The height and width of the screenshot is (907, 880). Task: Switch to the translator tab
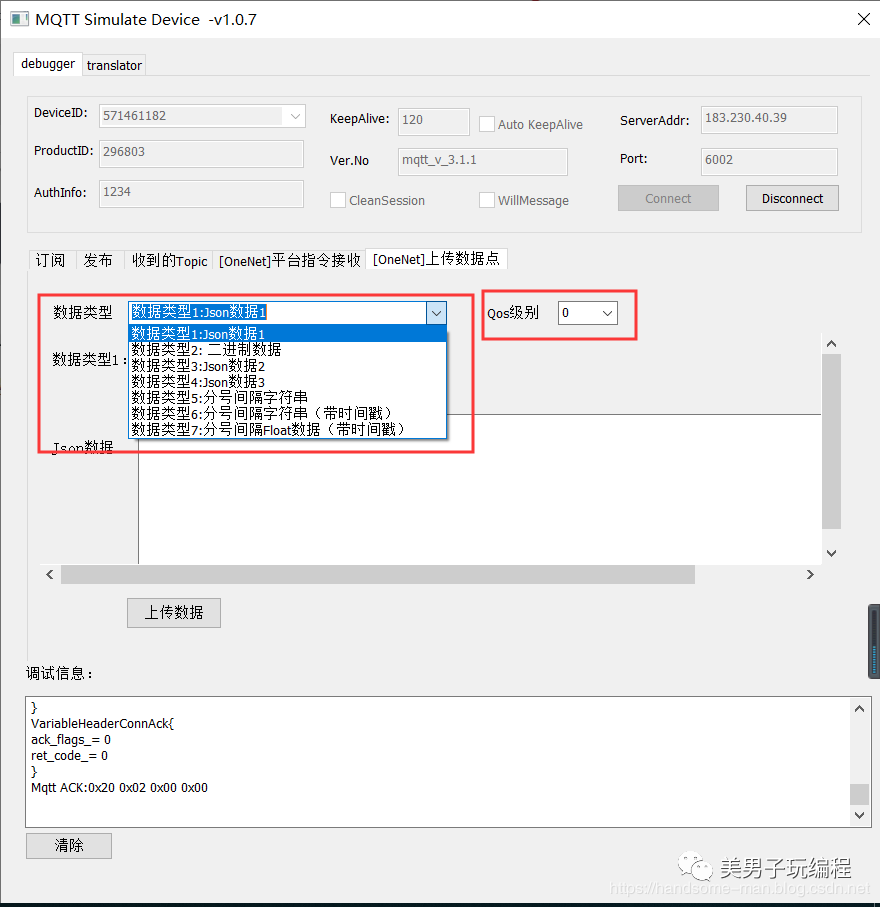tap(113, 64)
